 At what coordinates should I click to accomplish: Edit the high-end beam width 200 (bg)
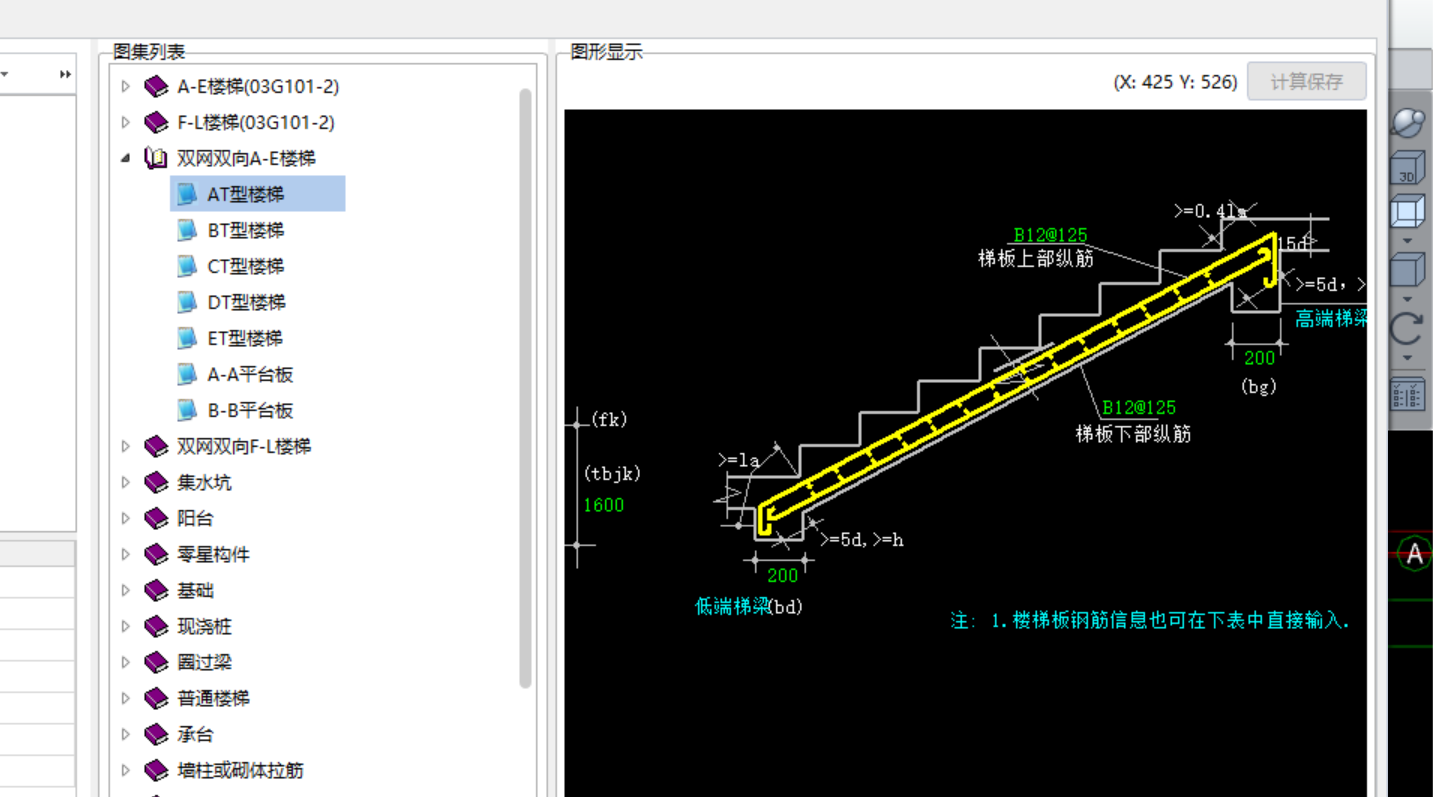(1260, 358)
